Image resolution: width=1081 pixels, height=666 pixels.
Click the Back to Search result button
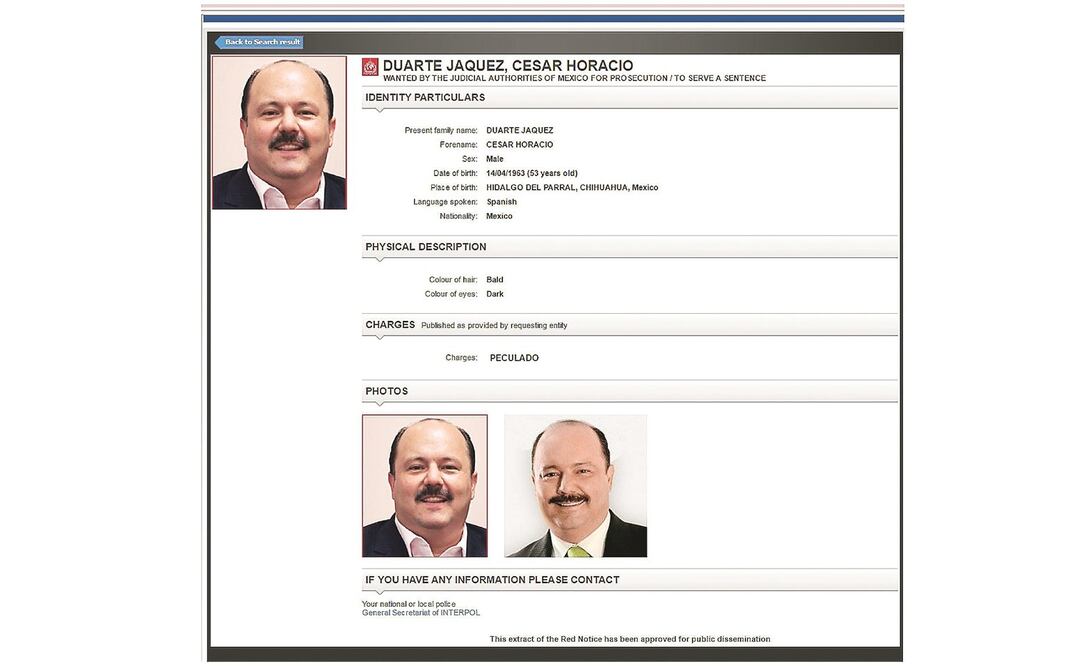click(x=259, y=42)
